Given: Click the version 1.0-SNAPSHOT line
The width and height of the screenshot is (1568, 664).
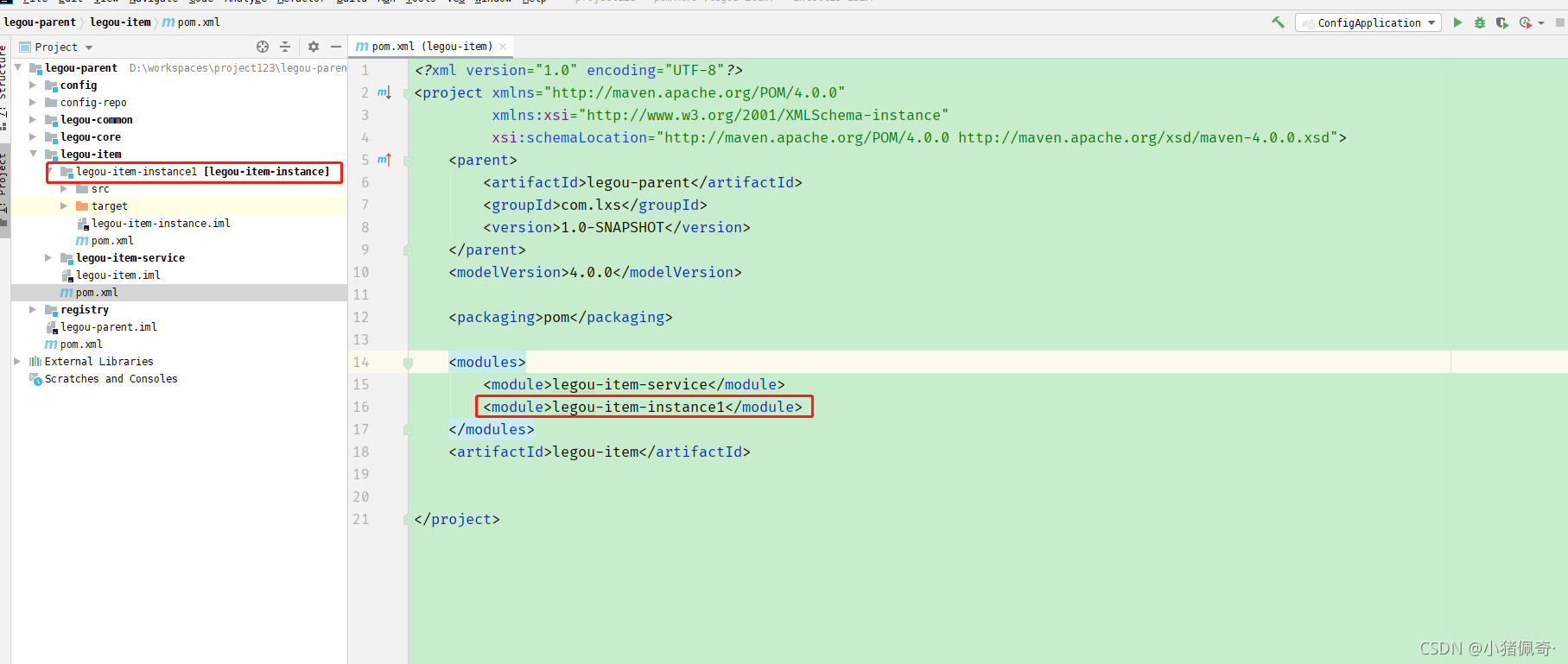Looking at the screenshot, I should click(x=617, y=227).
